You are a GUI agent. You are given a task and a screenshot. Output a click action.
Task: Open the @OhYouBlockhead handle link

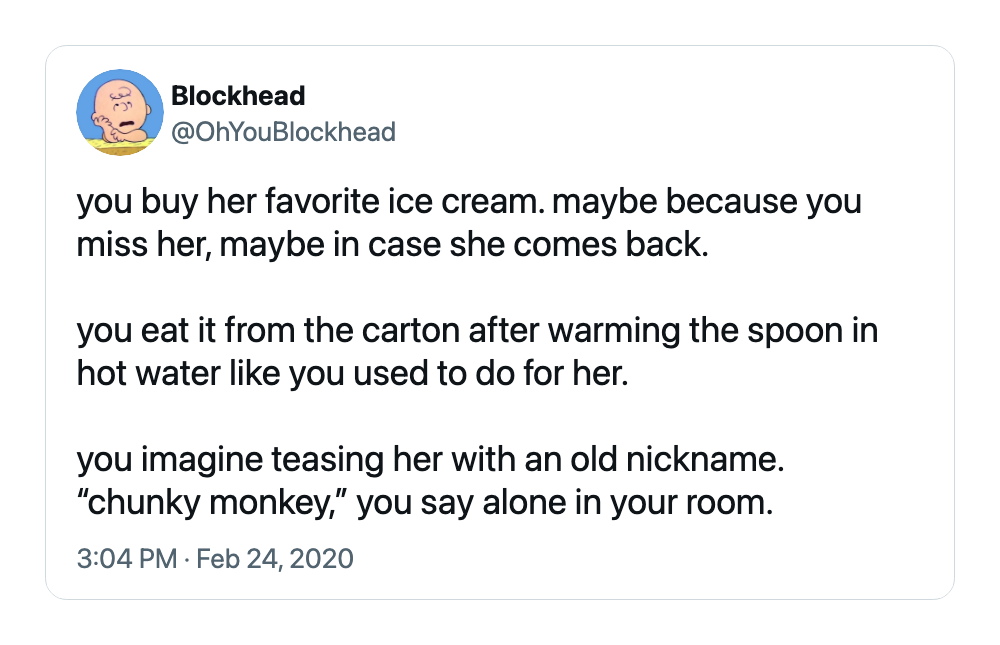283,132
